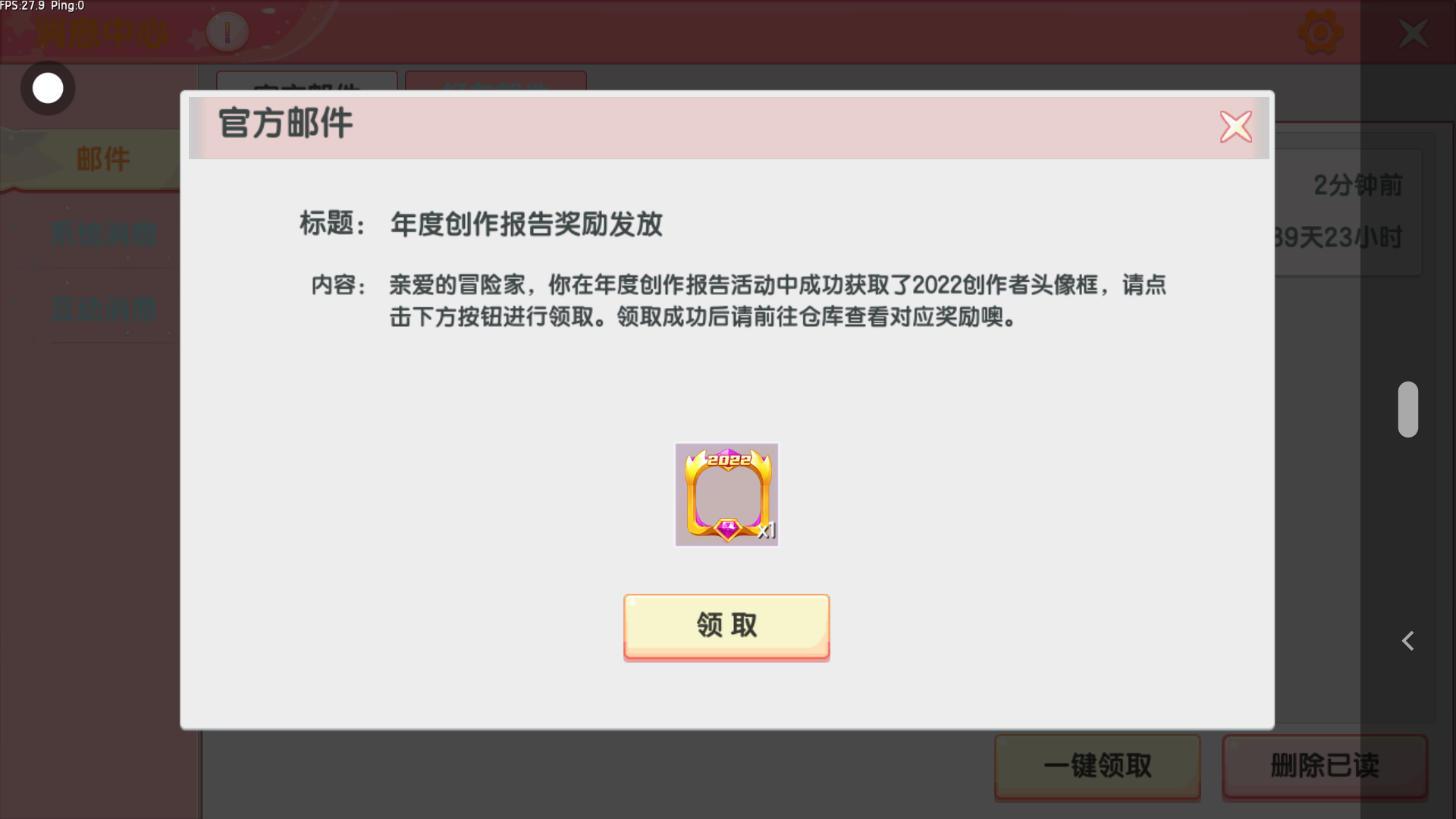Click the FPS and Ping debug readout
The width and height of the screenshot is (1456, 819).
[x=42, y=6]
